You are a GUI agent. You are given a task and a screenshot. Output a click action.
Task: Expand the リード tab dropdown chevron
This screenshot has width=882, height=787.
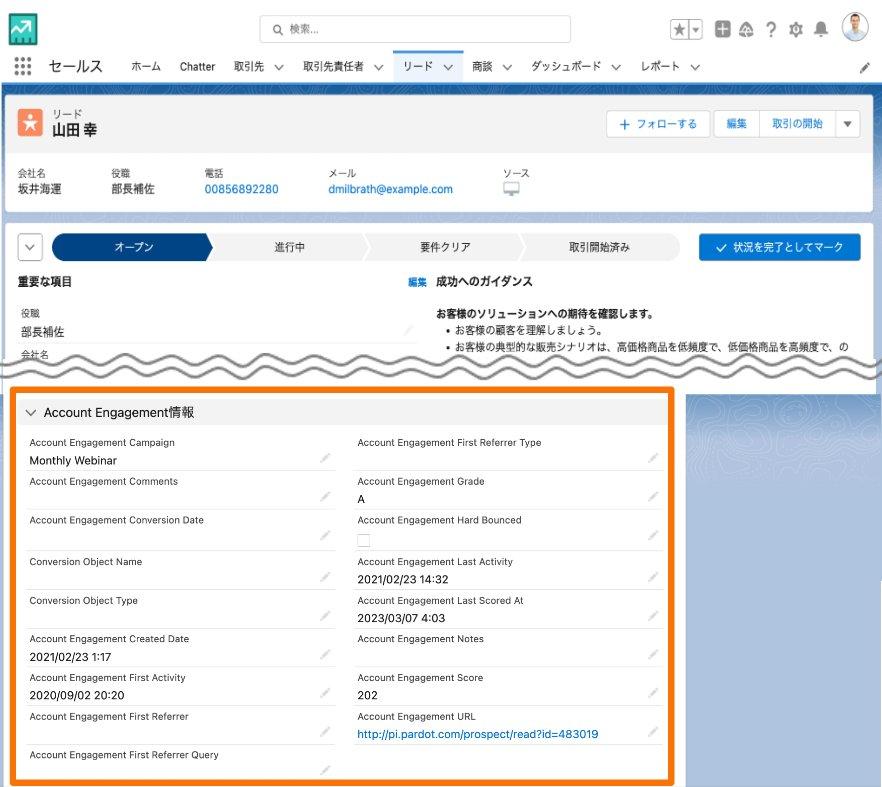(448, 68)
